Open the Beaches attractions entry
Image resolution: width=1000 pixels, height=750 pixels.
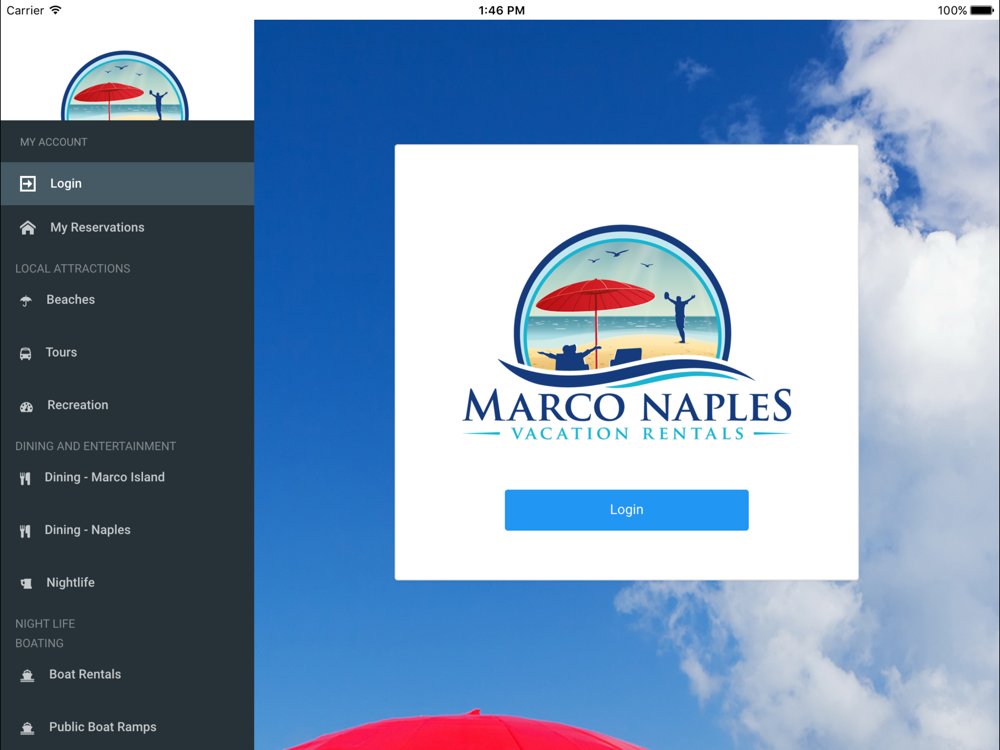click(71, 300)
